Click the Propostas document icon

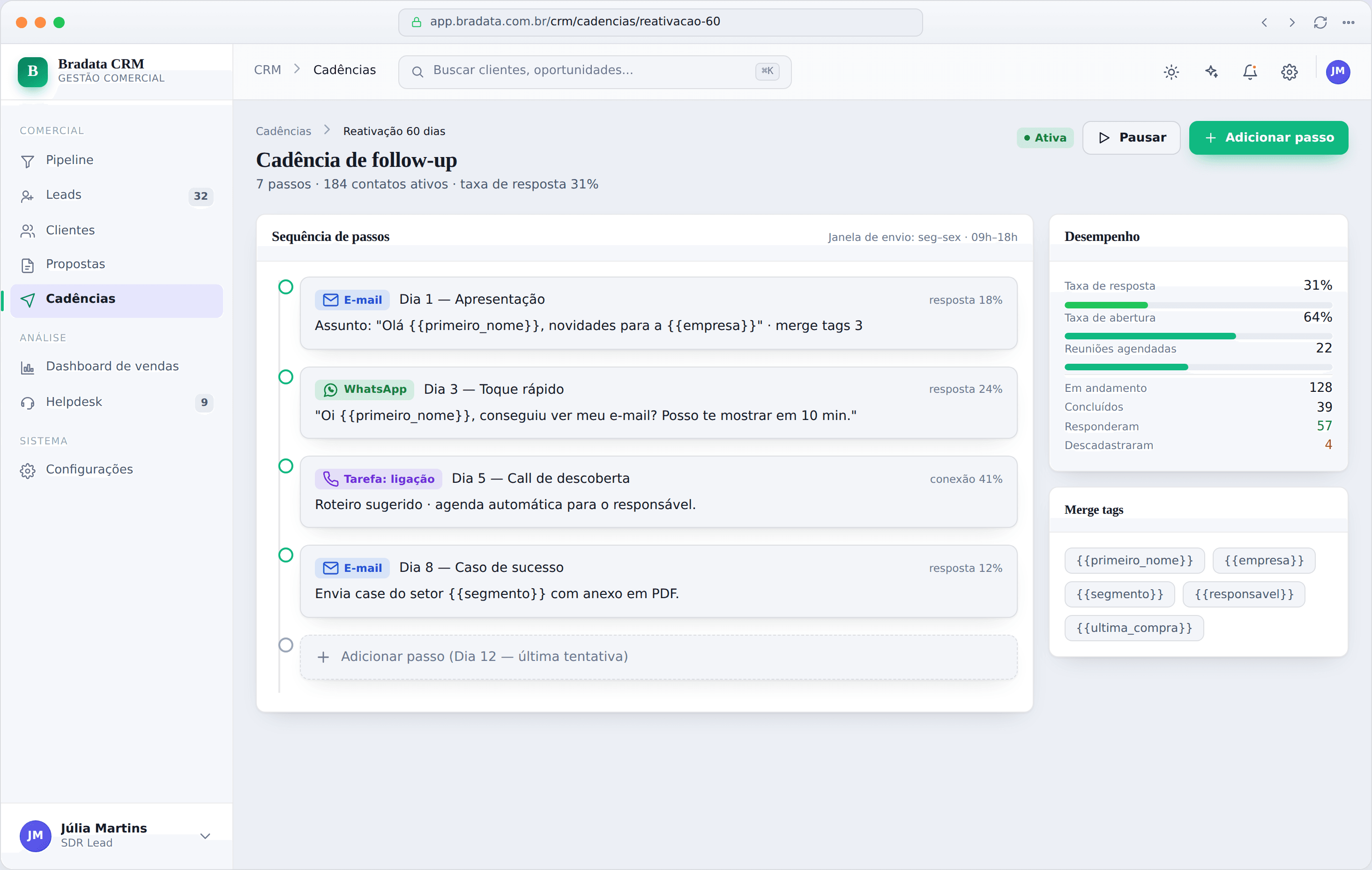tap(27, 265)
